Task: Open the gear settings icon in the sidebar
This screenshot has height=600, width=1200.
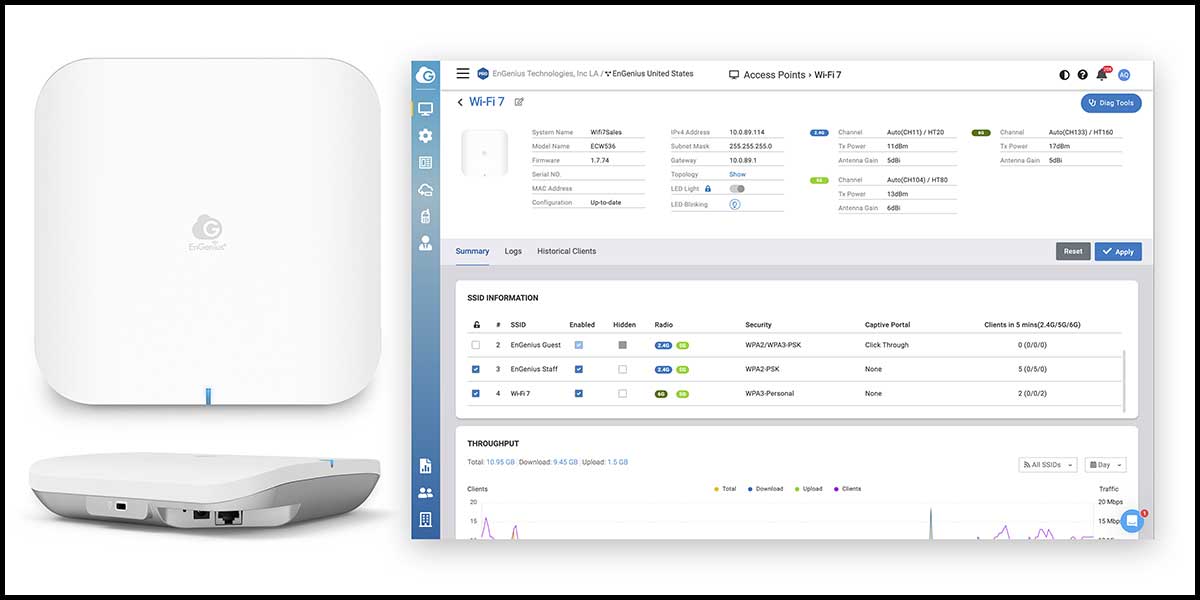Action: pos(425,136)
